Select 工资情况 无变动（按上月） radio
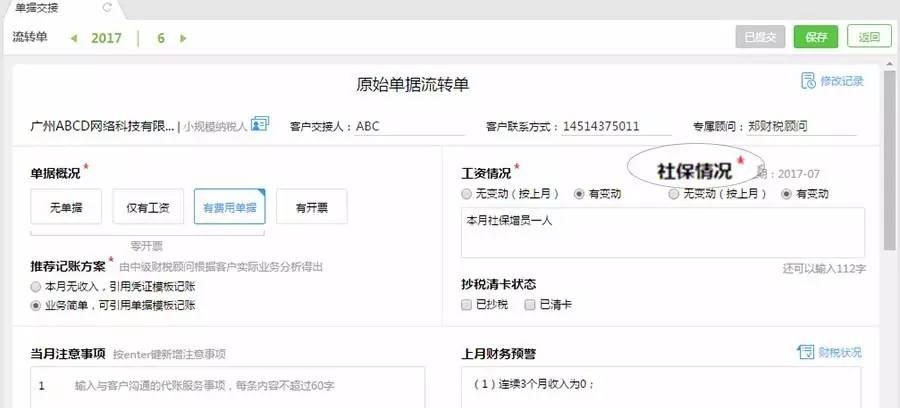900x408 pixels. click(466, 194)
